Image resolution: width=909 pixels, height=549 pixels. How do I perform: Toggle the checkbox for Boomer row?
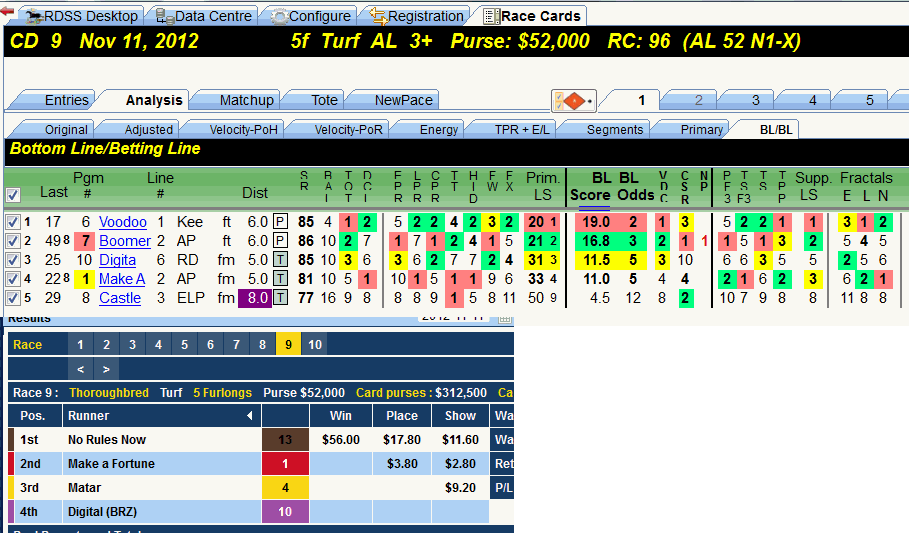point(13,241)
